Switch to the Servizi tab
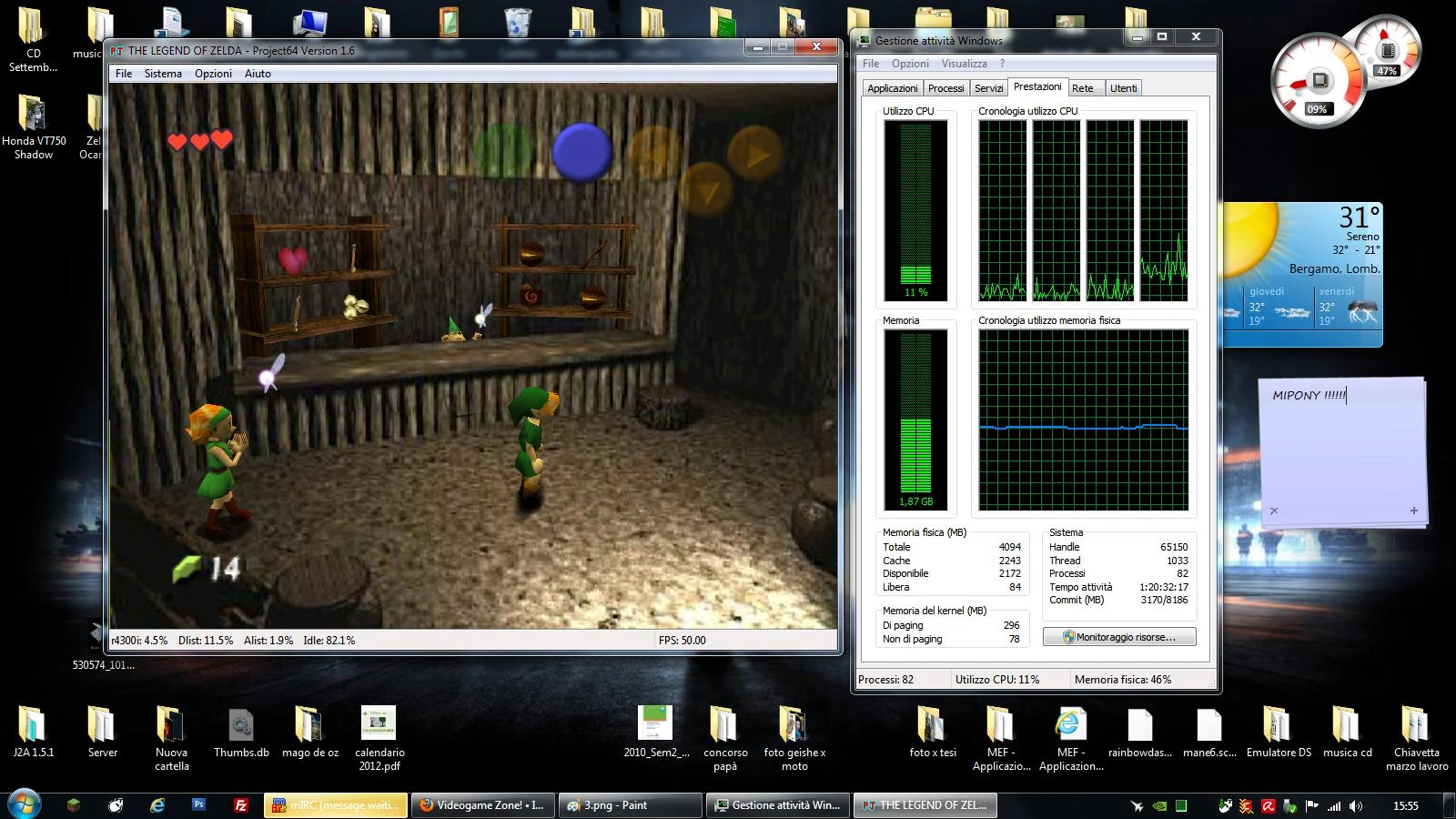 coord(989,88)
